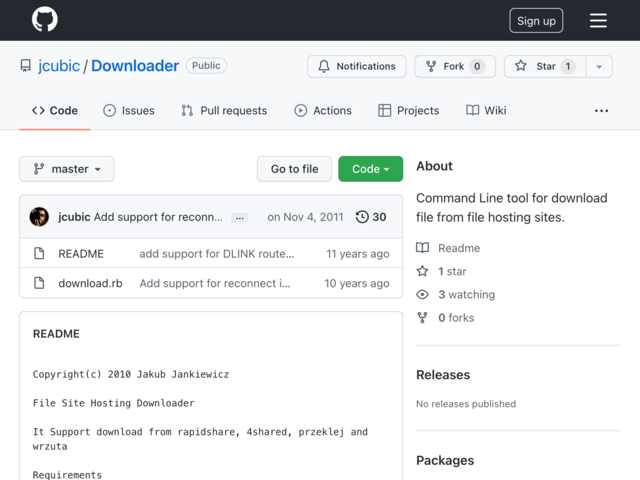640x480 pixels.
Task: Click the download.rb file icon
Action: [39, 283]
